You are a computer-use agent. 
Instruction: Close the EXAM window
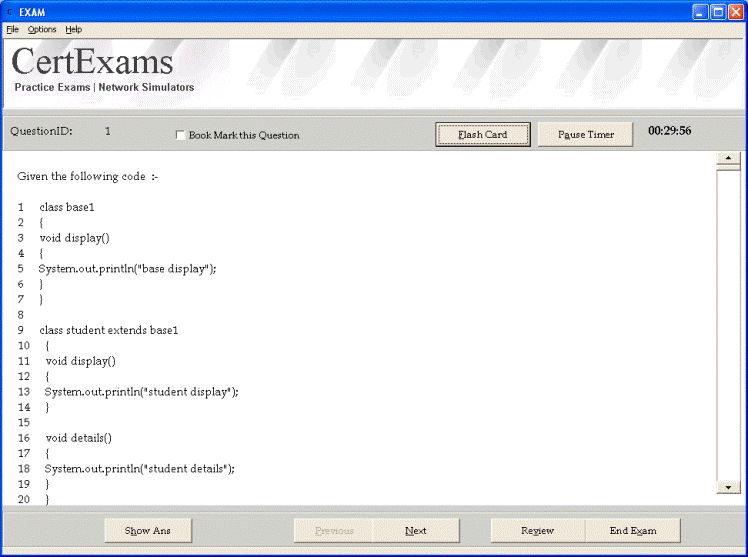tap(736, 12)
